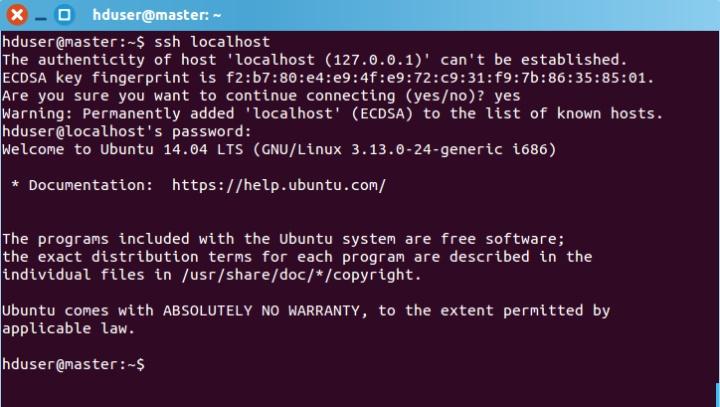Click the 'Welcome to Ubuntu 14.04 LTS' line
The height and width of the screenshot is (407, 720).
[x=279, y=149]
